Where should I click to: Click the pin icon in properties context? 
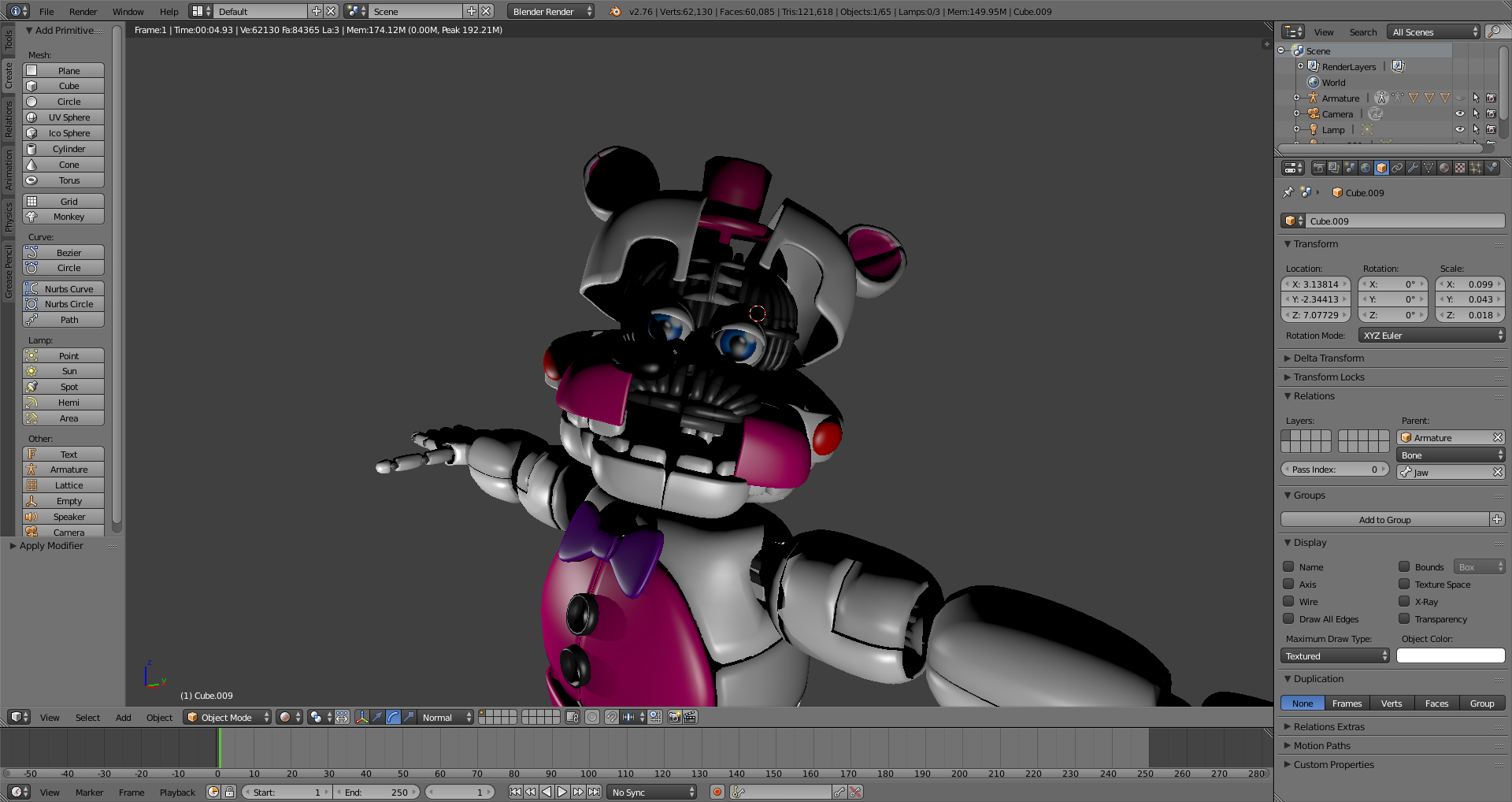(1288, 192)
